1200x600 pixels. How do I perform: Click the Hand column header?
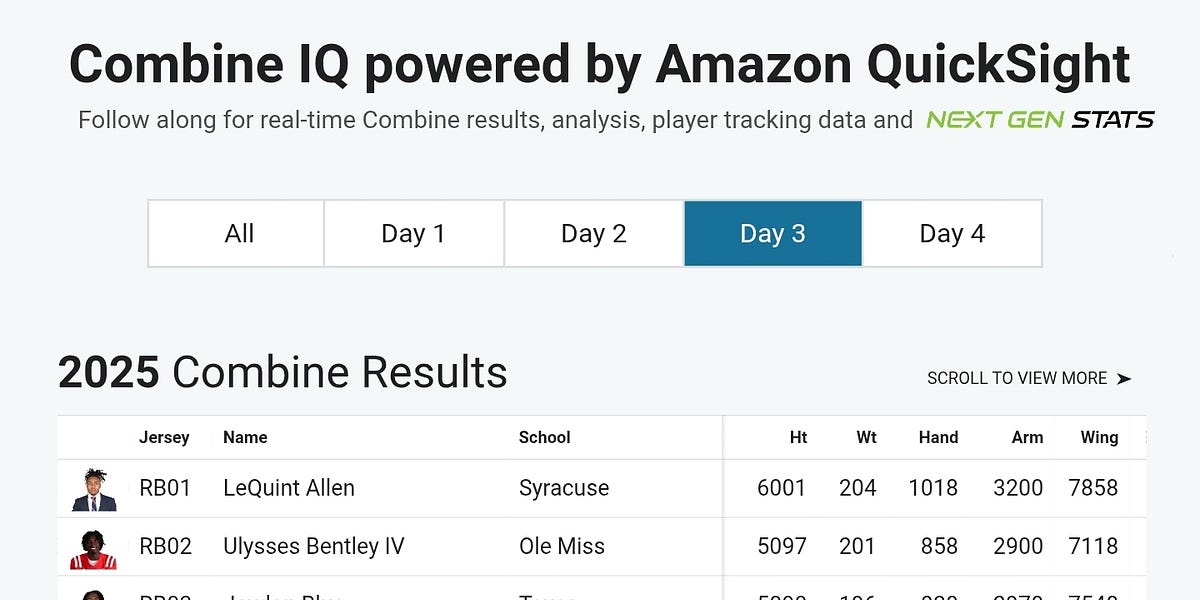[x=939, y=437]
